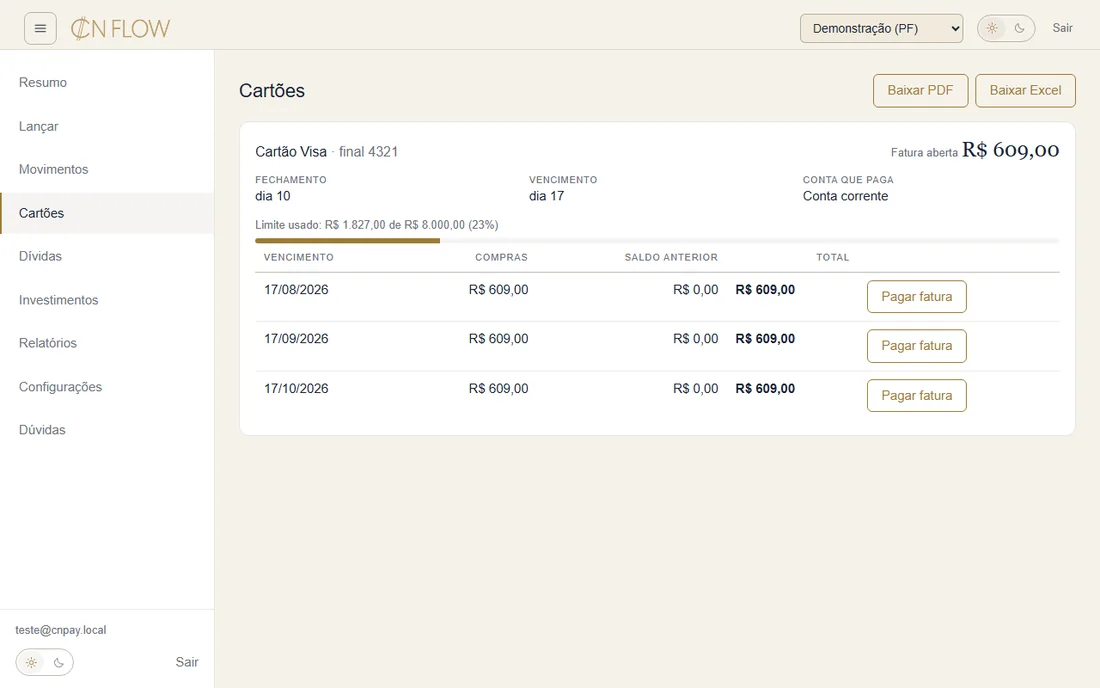The height and width of the screenshot is (688, 1100).
Task: Click the Total column header
Action: tap(833, 257)
